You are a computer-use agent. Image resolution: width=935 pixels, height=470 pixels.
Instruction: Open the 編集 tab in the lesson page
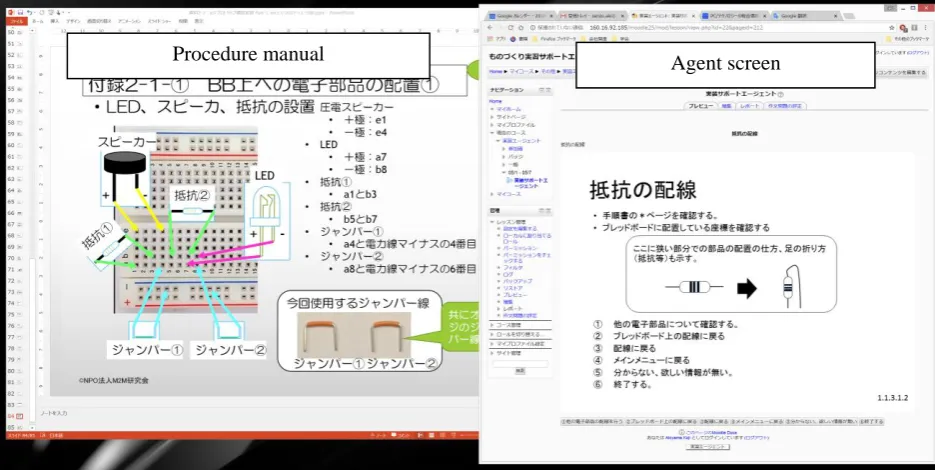[726, 106]
